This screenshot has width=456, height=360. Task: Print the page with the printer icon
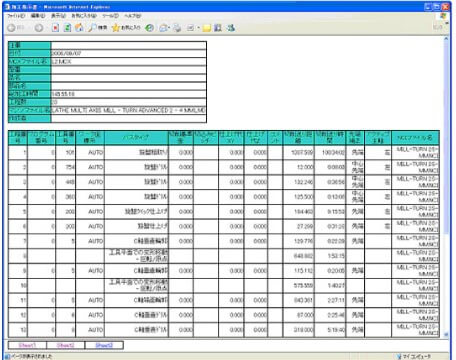pyautogui.click(x=177, y=28)
